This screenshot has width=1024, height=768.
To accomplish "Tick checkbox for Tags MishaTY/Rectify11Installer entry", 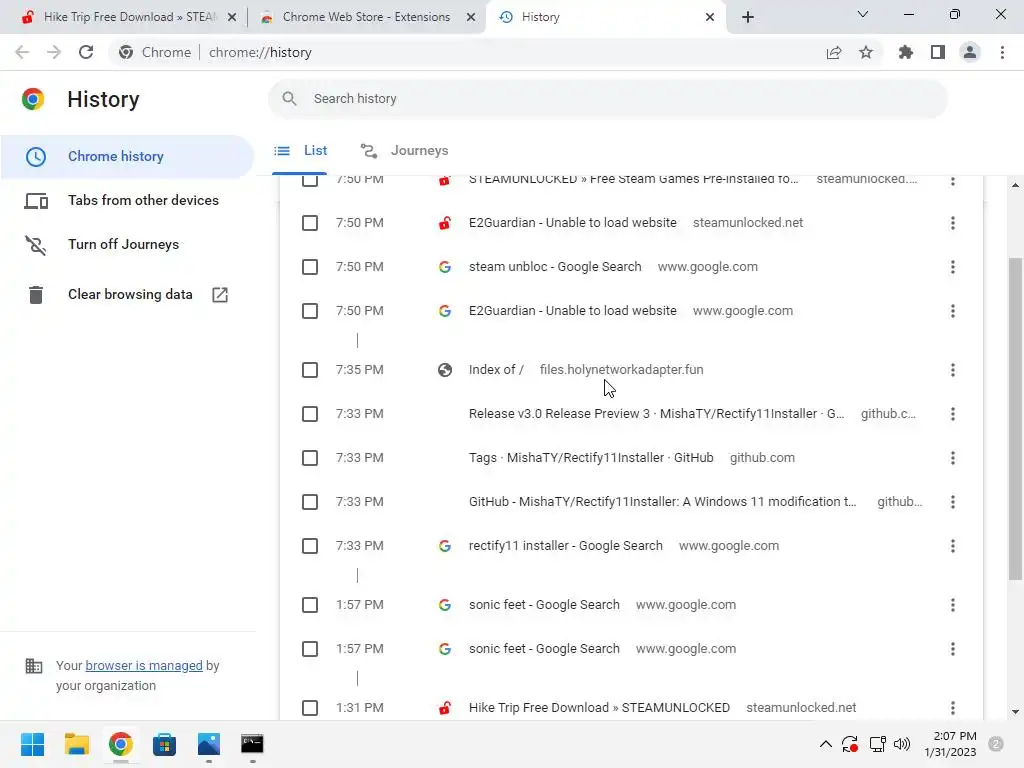I will (310, 458).
